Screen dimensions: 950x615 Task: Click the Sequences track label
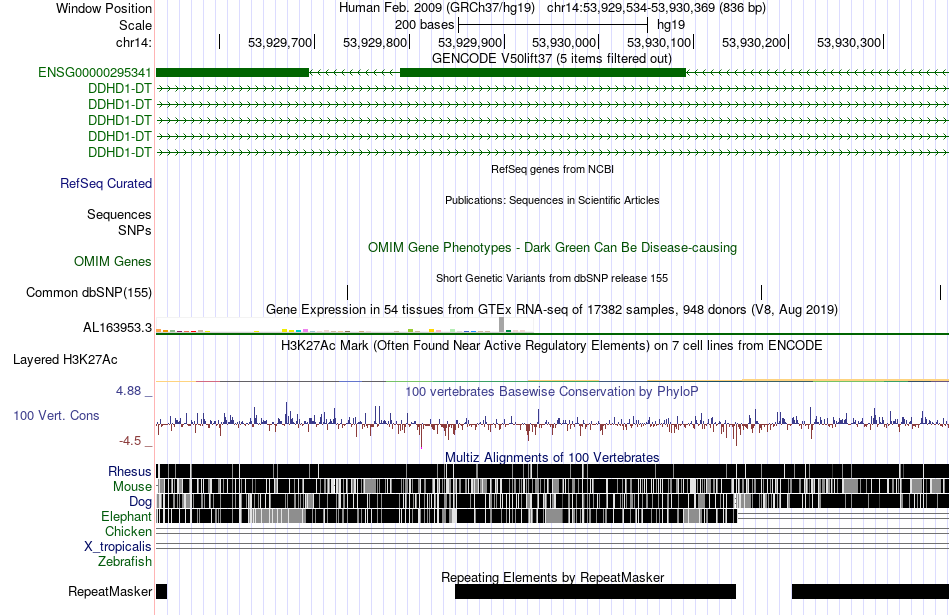point(119,214)
